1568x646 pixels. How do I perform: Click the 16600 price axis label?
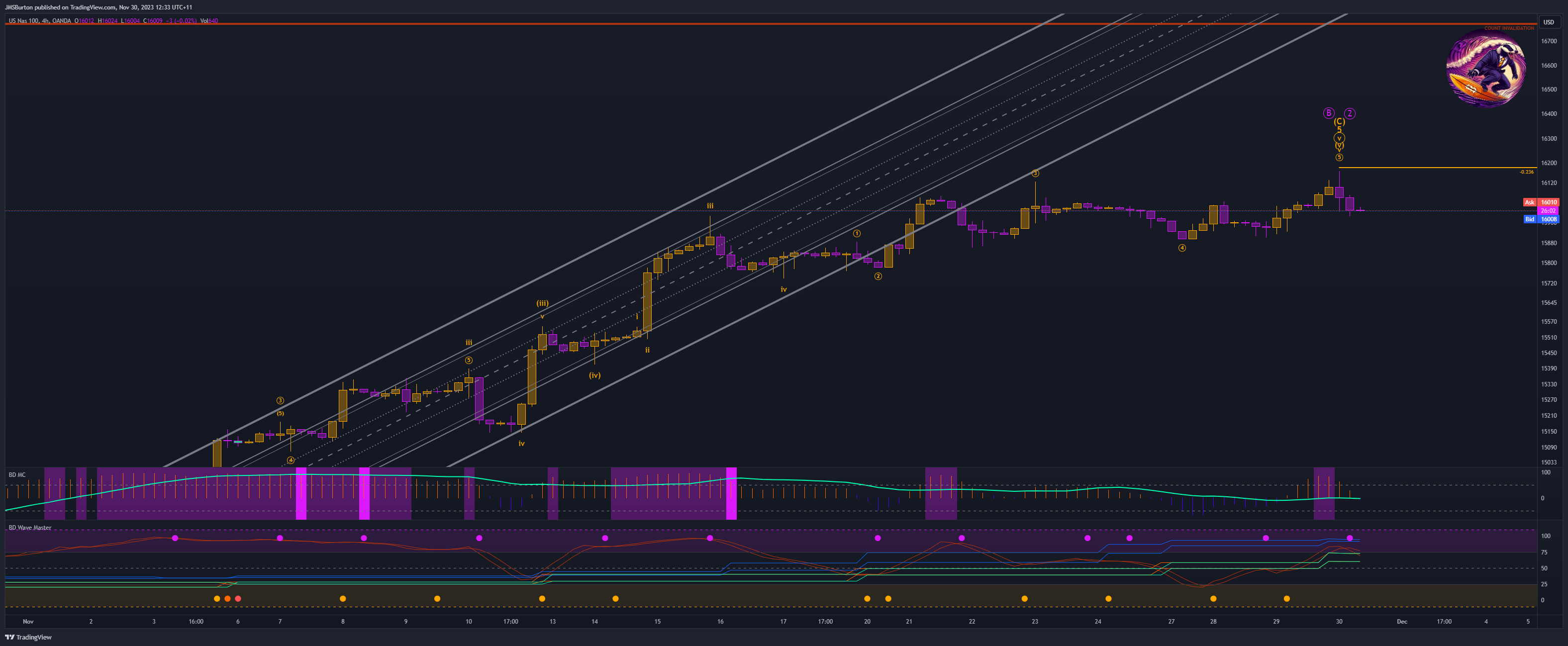pos(1549,66)
